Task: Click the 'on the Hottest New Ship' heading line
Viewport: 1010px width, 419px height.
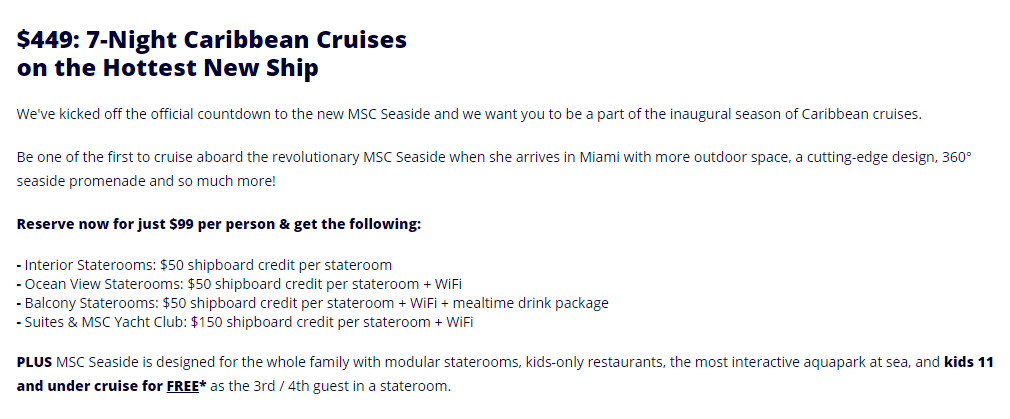Action: pyautogui.click(x=167, y=68)
